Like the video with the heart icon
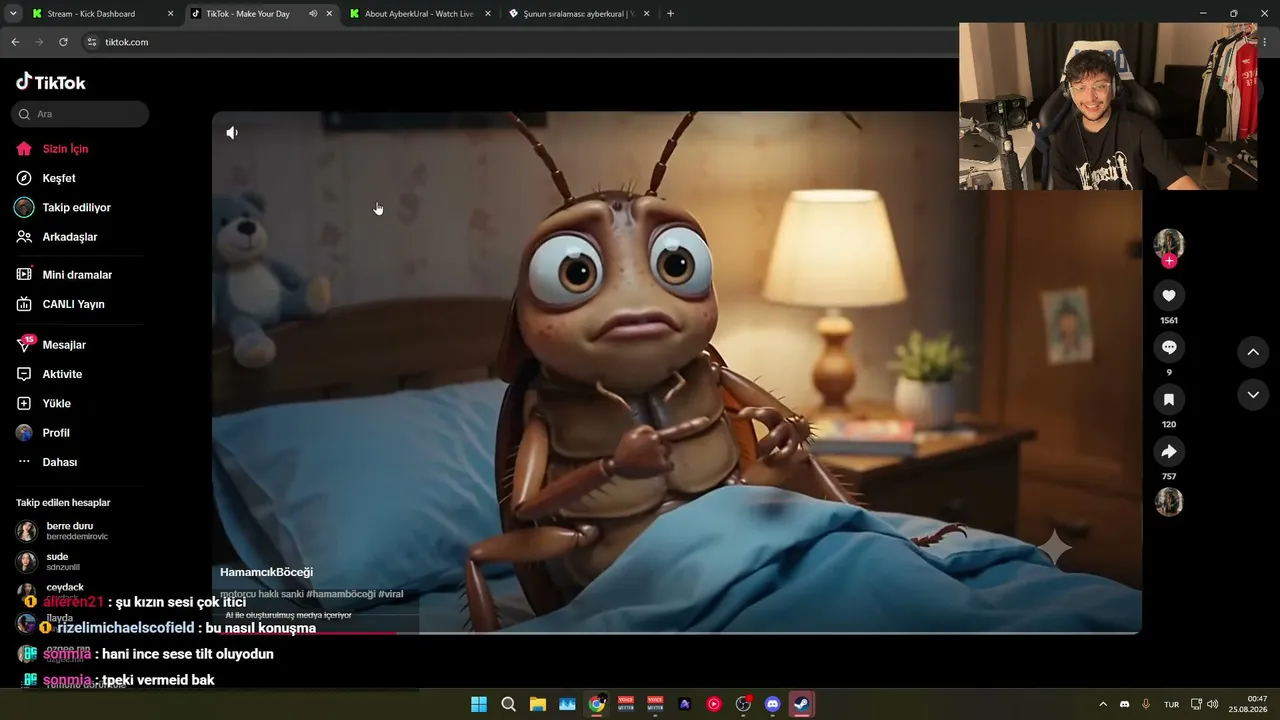Image resolution: width=1280 pixels, height=720 pixels. coord(1169,295)
